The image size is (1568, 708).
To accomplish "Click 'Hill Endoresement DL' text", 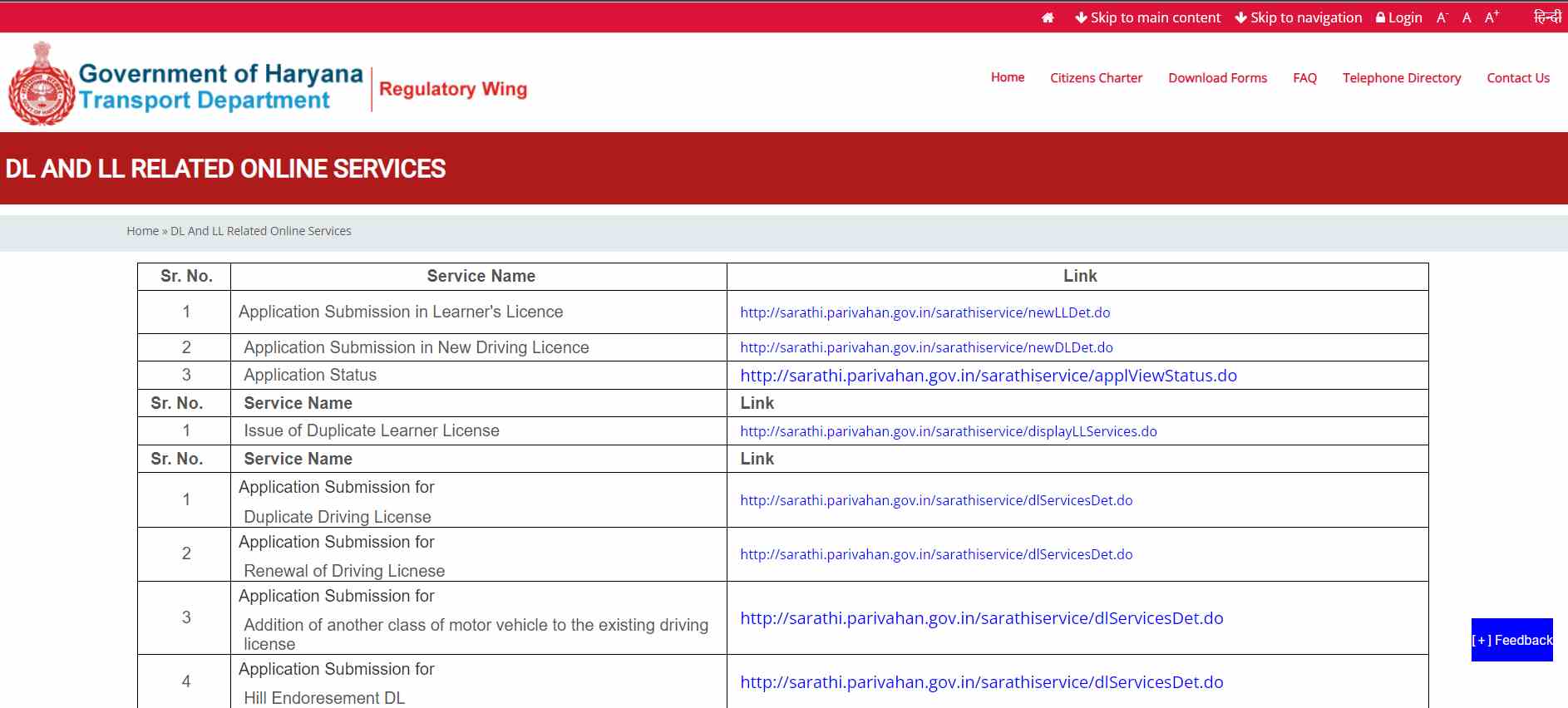I will pos(324,698).
